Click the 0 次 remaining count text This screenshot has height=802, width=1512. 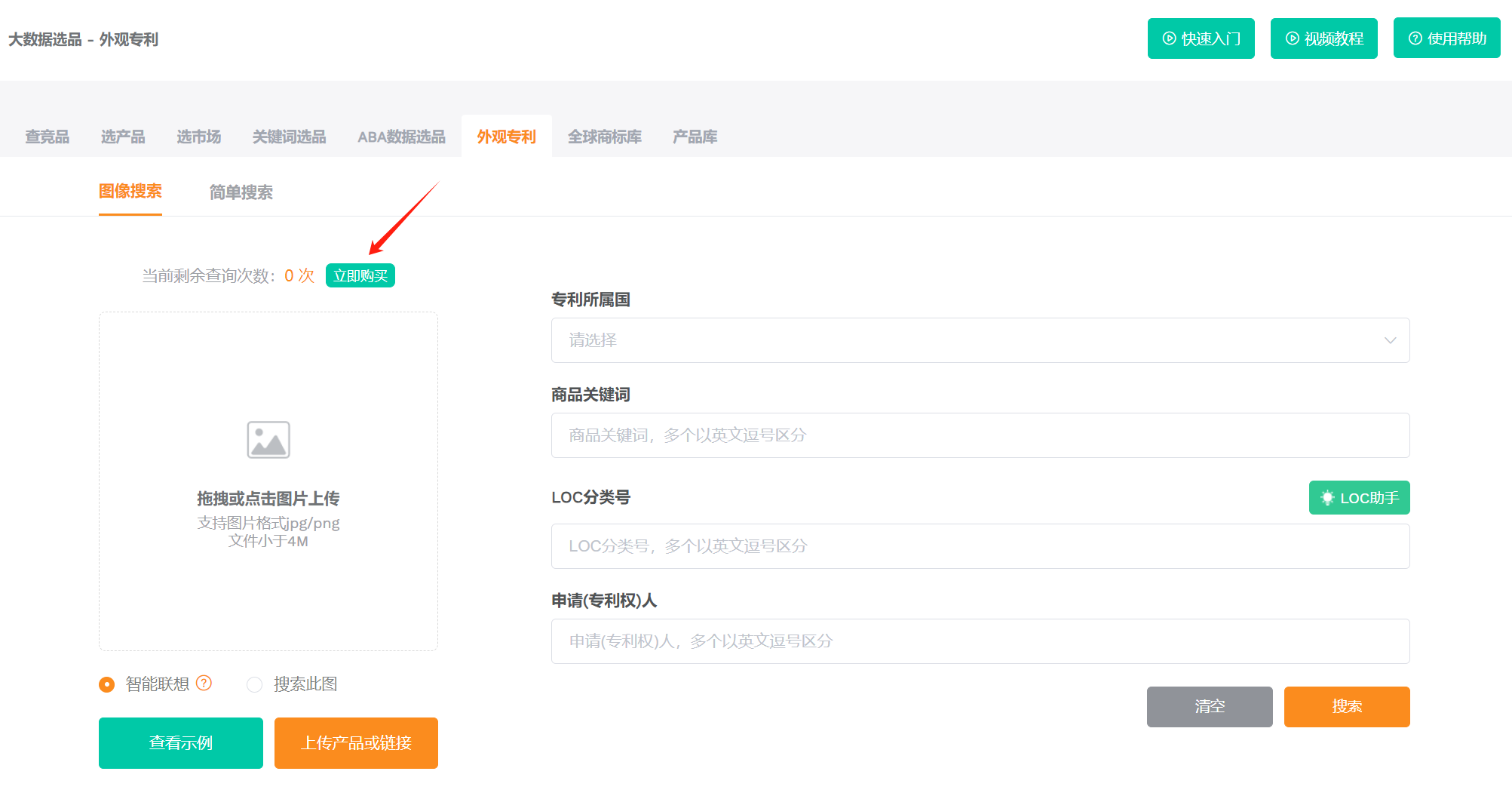[x=299, y=275]
